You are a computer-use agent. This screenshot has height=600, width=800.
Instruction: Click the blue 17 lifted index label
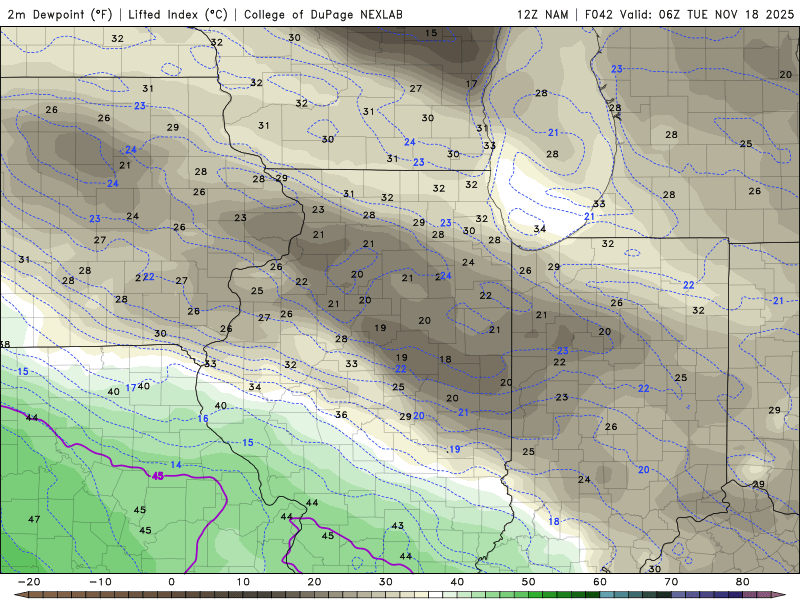131,388
